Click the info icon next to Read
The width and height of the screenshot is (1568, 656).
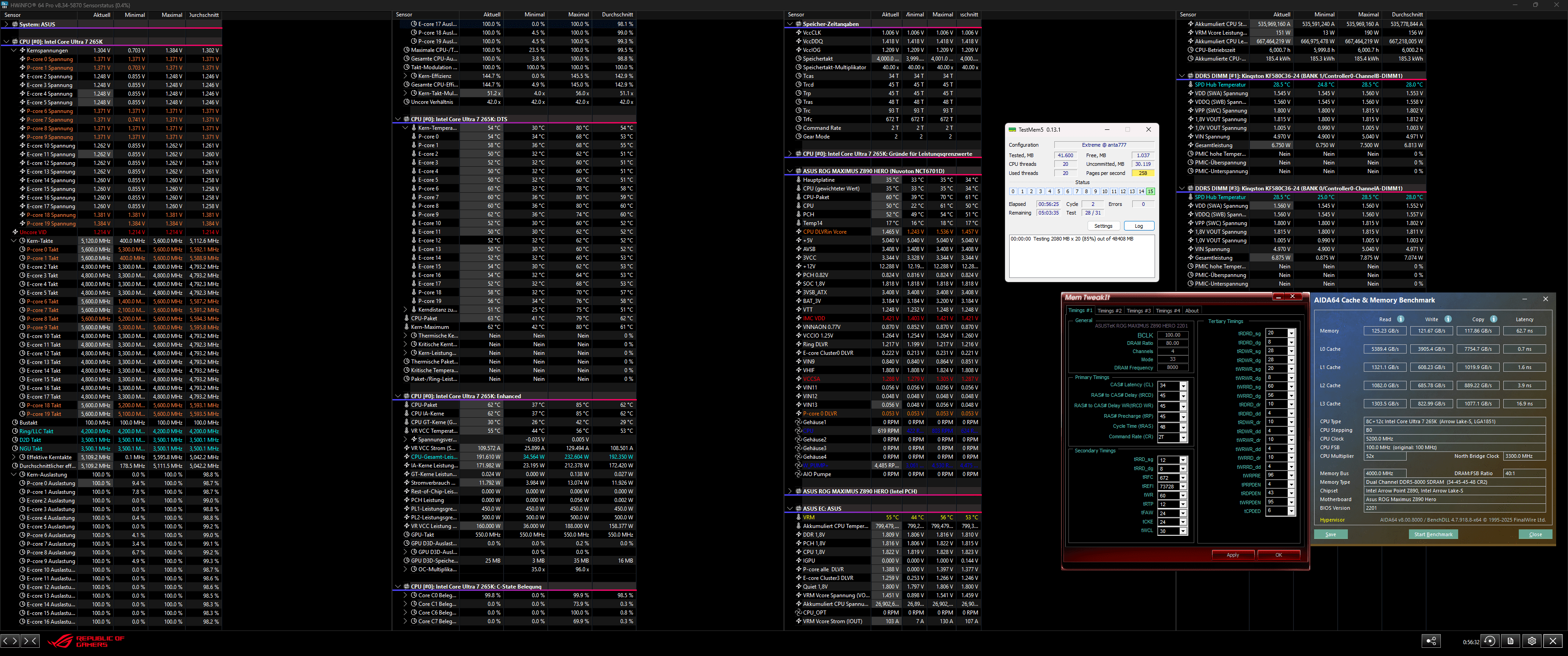[x=1400, y=319]
